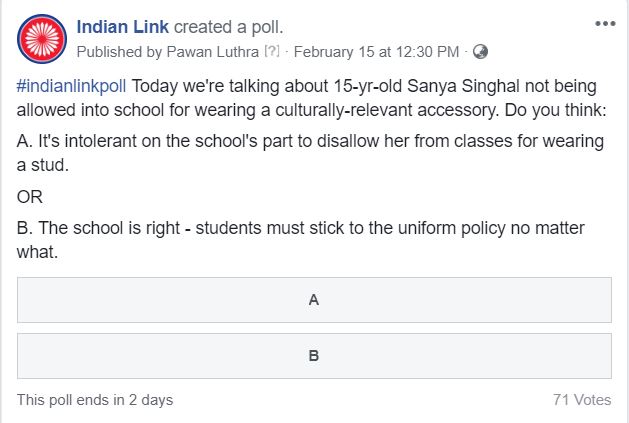Click 'This poll ends in 2 days' text
The image size is (629, 423).
click(95, 400)
